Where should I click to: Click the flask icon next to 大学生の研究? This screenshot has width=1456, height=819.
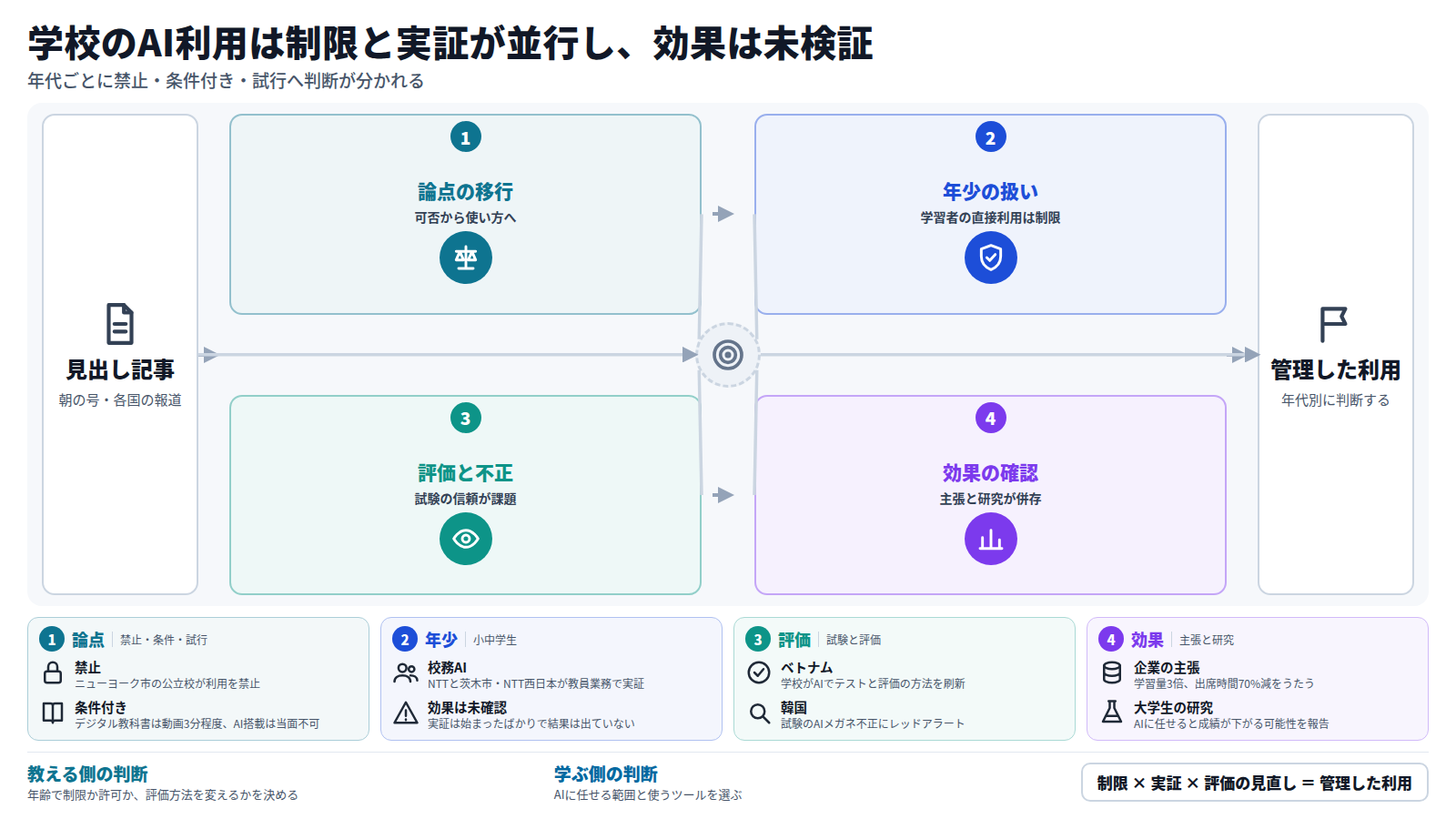[1112, 712]
